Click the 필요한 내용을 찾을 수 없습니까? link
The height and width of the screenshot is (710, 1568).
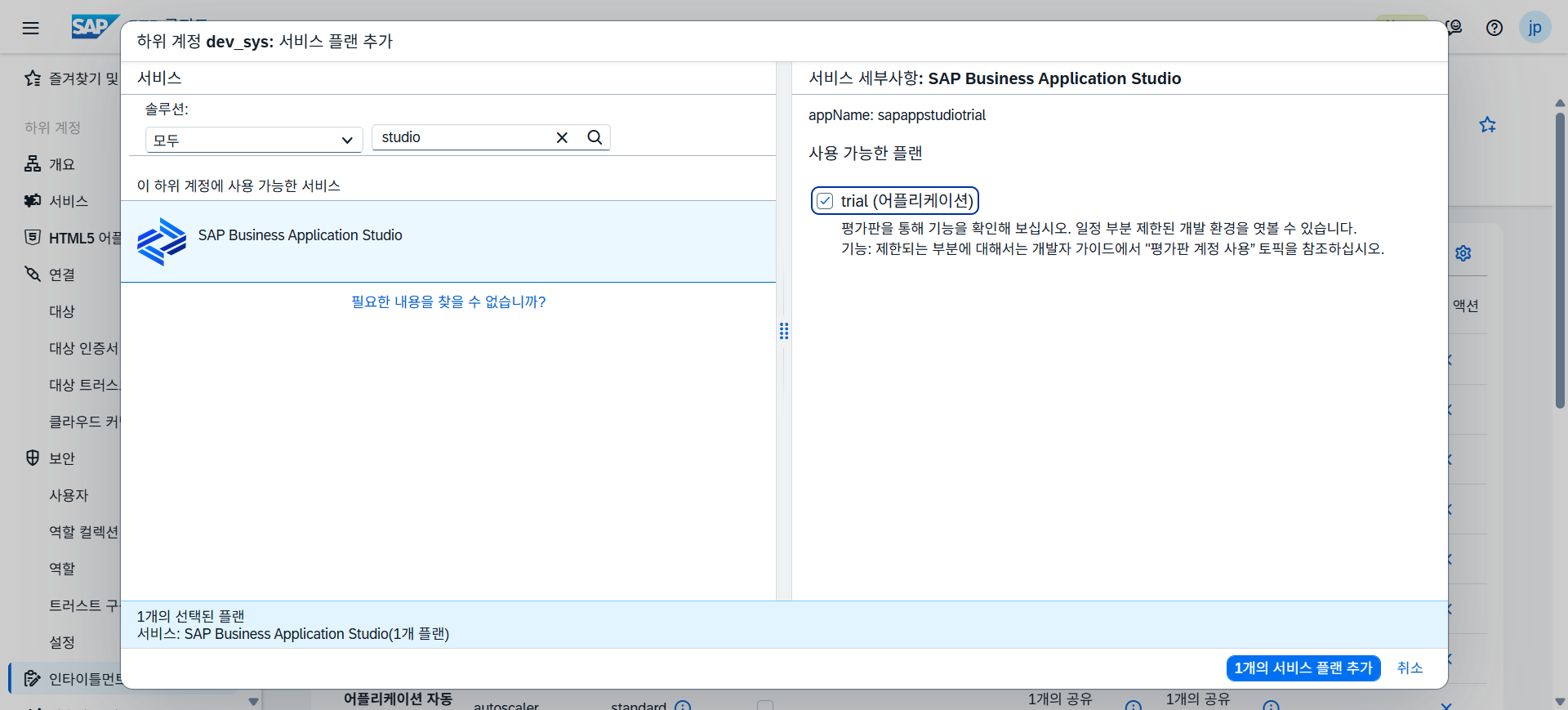pyautogui.click(x=448, y=301)
